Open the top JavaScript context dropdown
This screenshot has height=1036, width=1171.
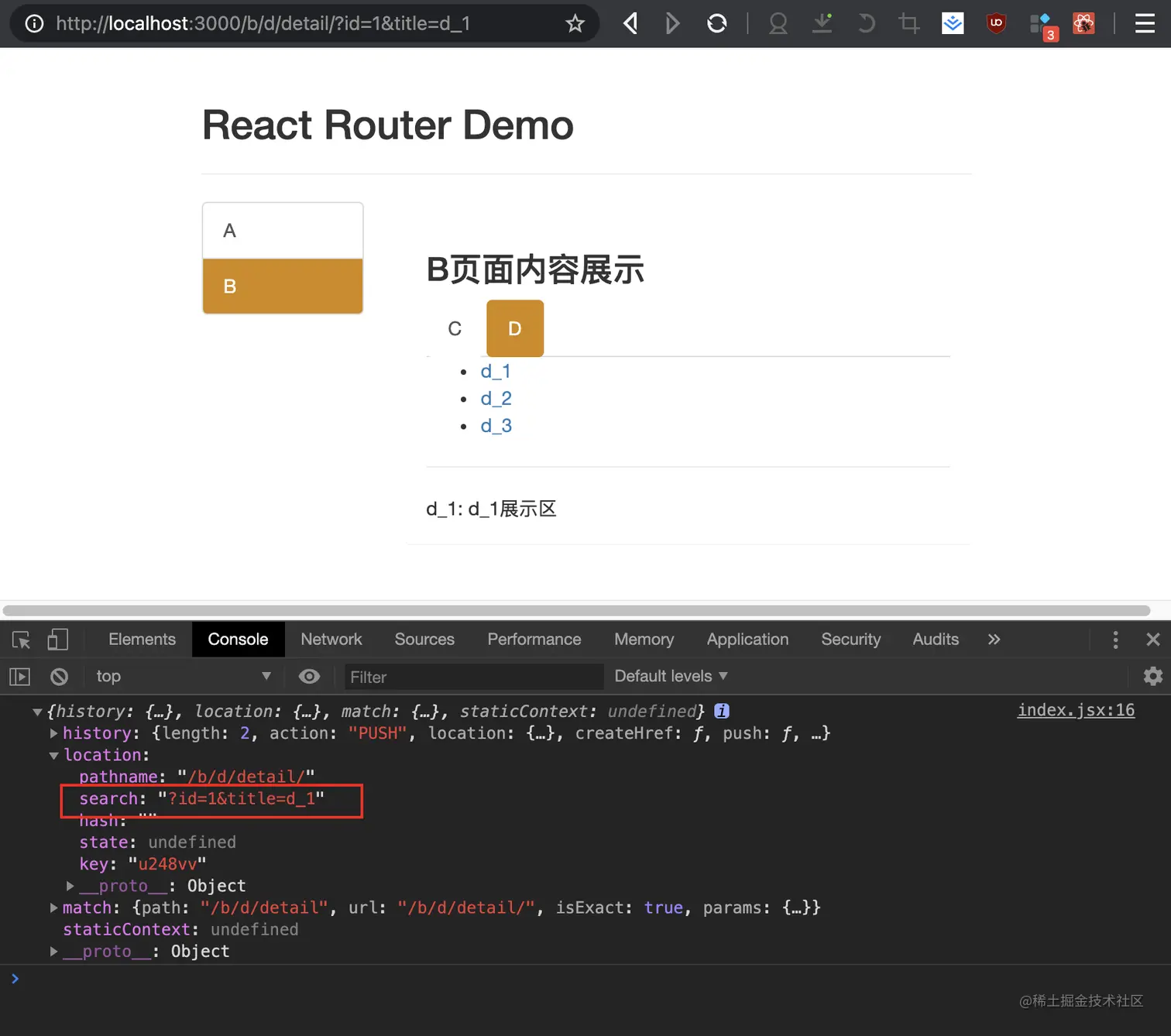(x=184, y=677)
